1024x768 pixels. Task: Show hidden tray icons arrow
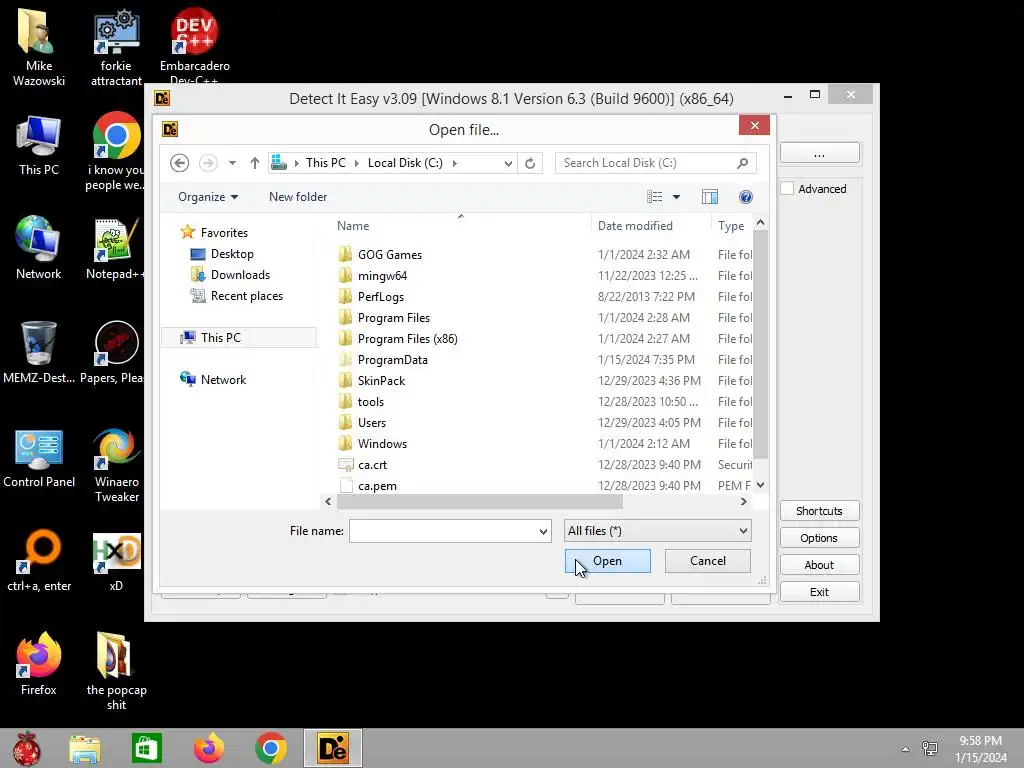pos(905,749)
